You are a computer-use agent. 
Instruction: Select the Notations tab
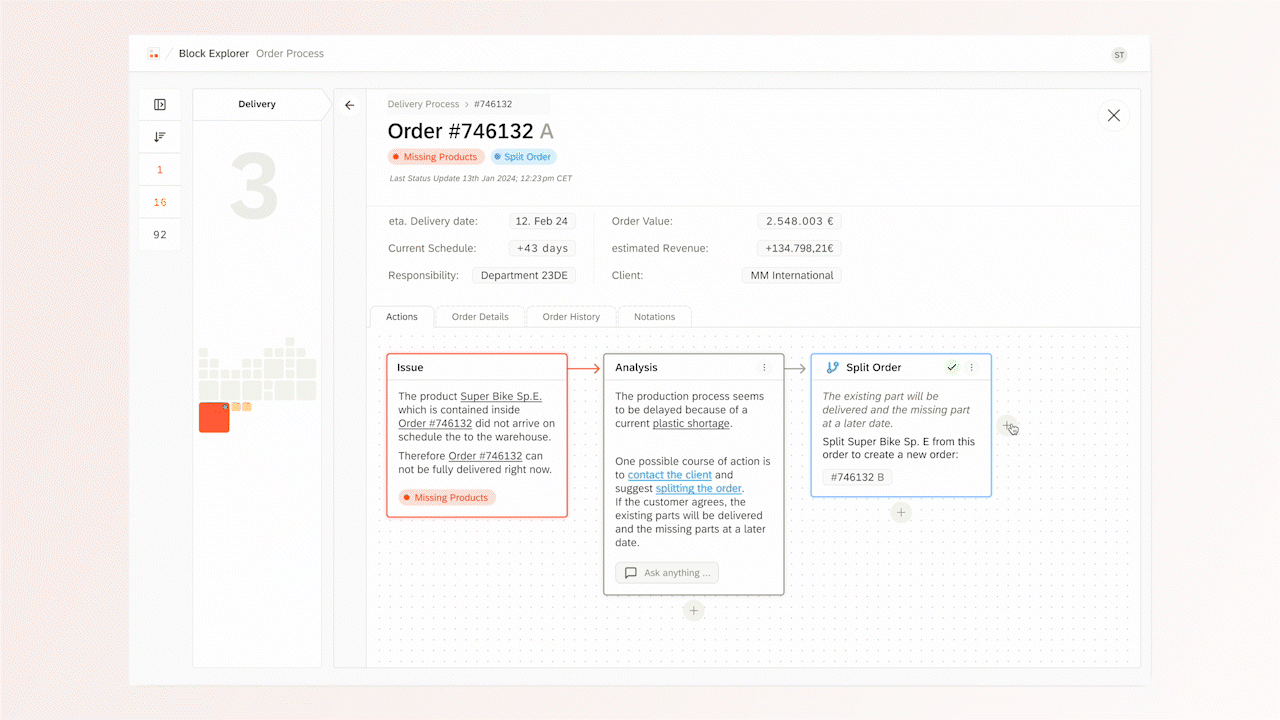(654, 317)
